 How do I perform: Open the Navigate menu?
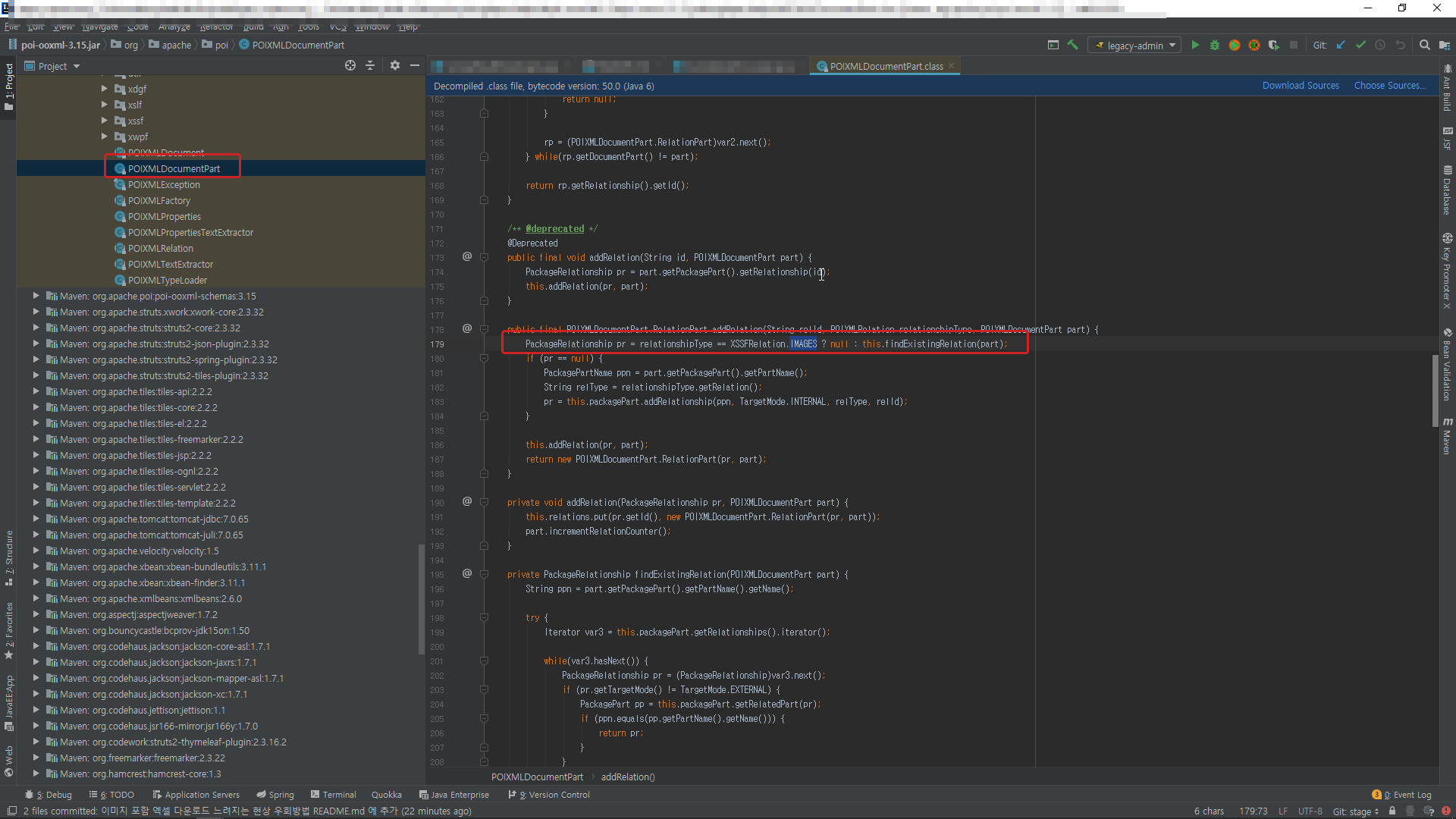pos(100,27)
